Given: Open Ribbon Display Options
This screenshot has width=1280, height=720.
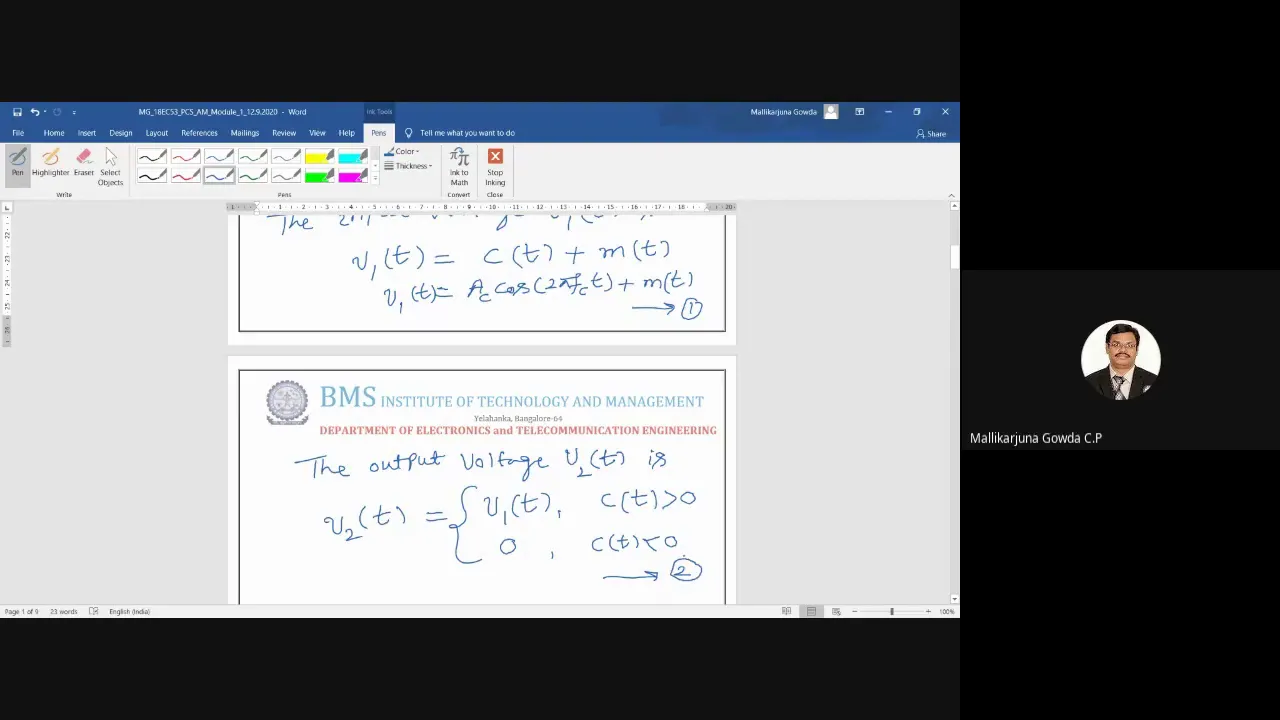Looking at the screenshot, I should (859, 112).
